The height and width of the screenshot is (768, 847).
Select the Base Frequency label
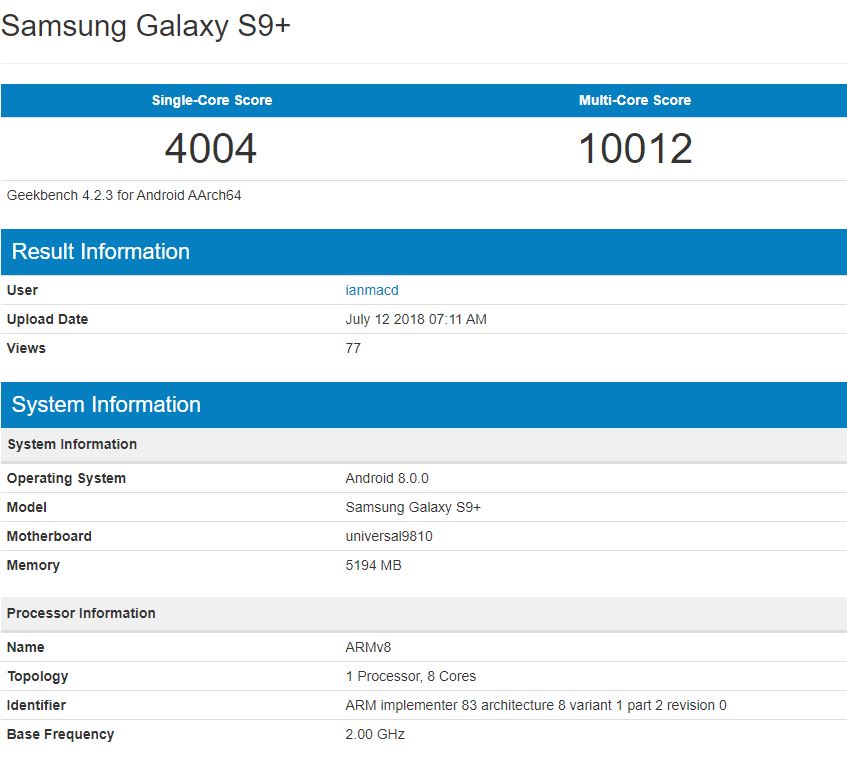click(60, 735)
